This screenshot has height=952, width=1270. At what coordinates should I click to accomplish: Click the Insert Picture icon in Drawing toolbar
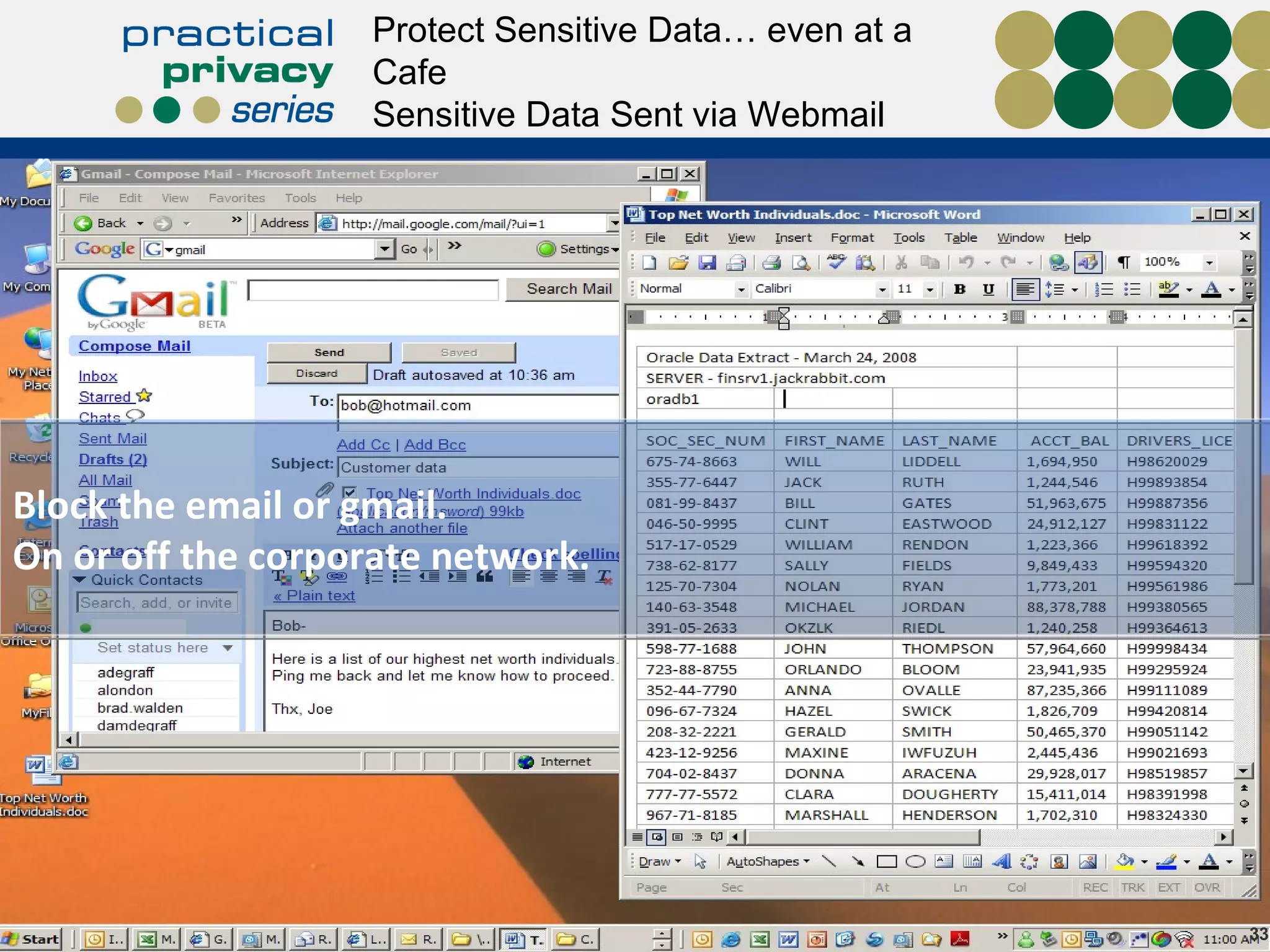1088,862
